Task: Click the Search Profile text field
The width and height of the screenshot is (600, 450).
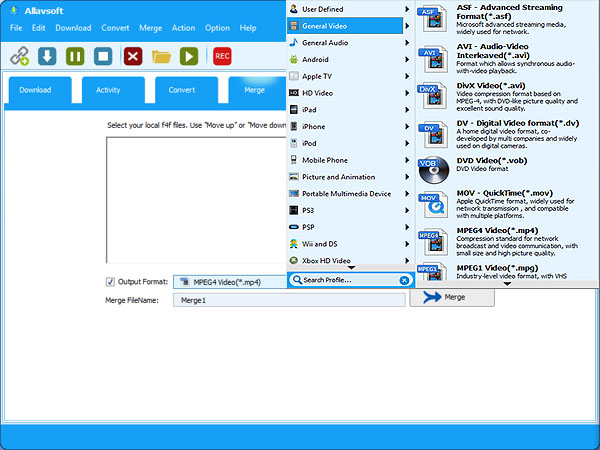Action: 350,280
